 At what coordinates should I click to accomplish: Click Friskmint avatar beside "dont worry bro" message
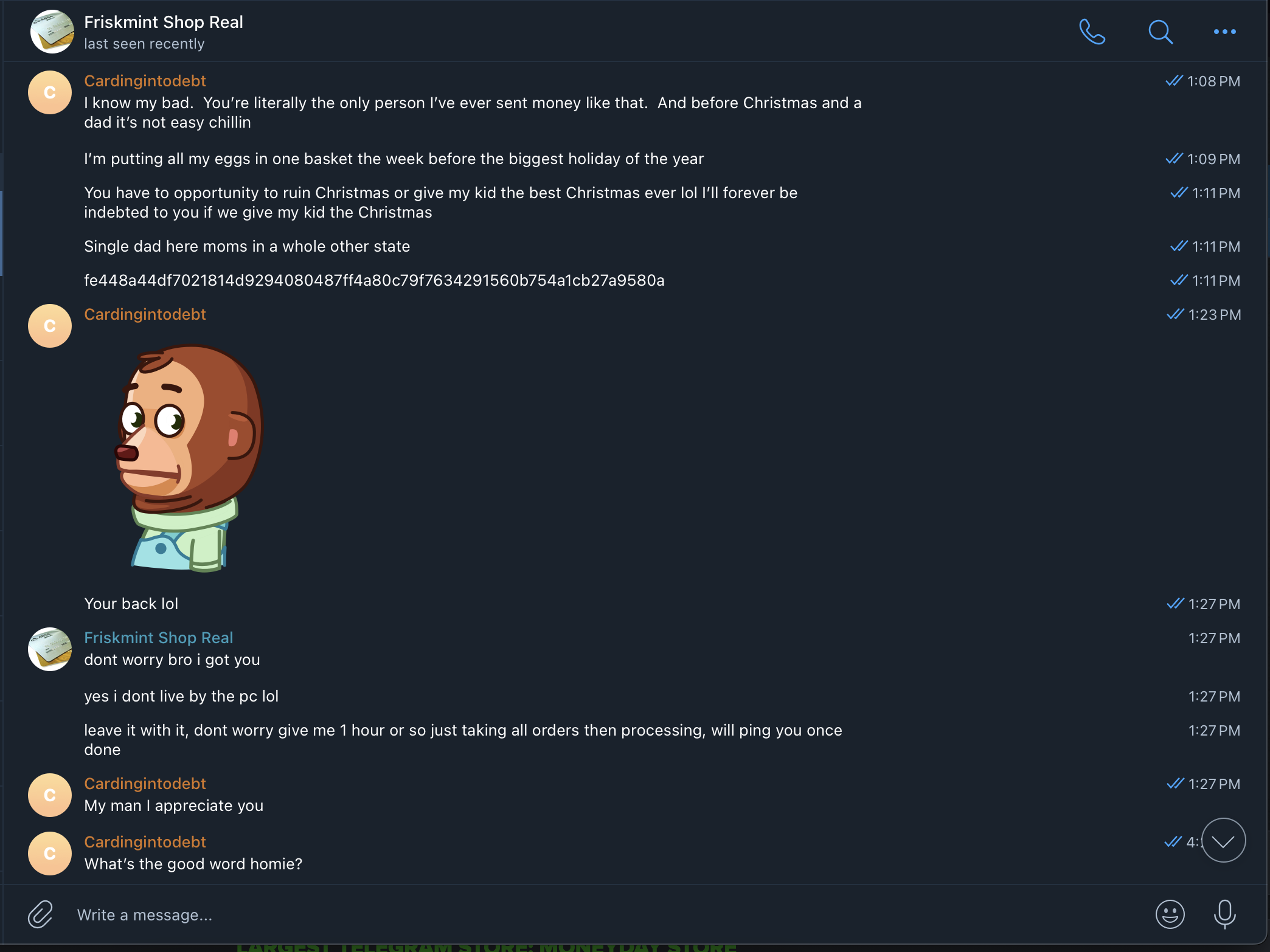pos(50,649)
